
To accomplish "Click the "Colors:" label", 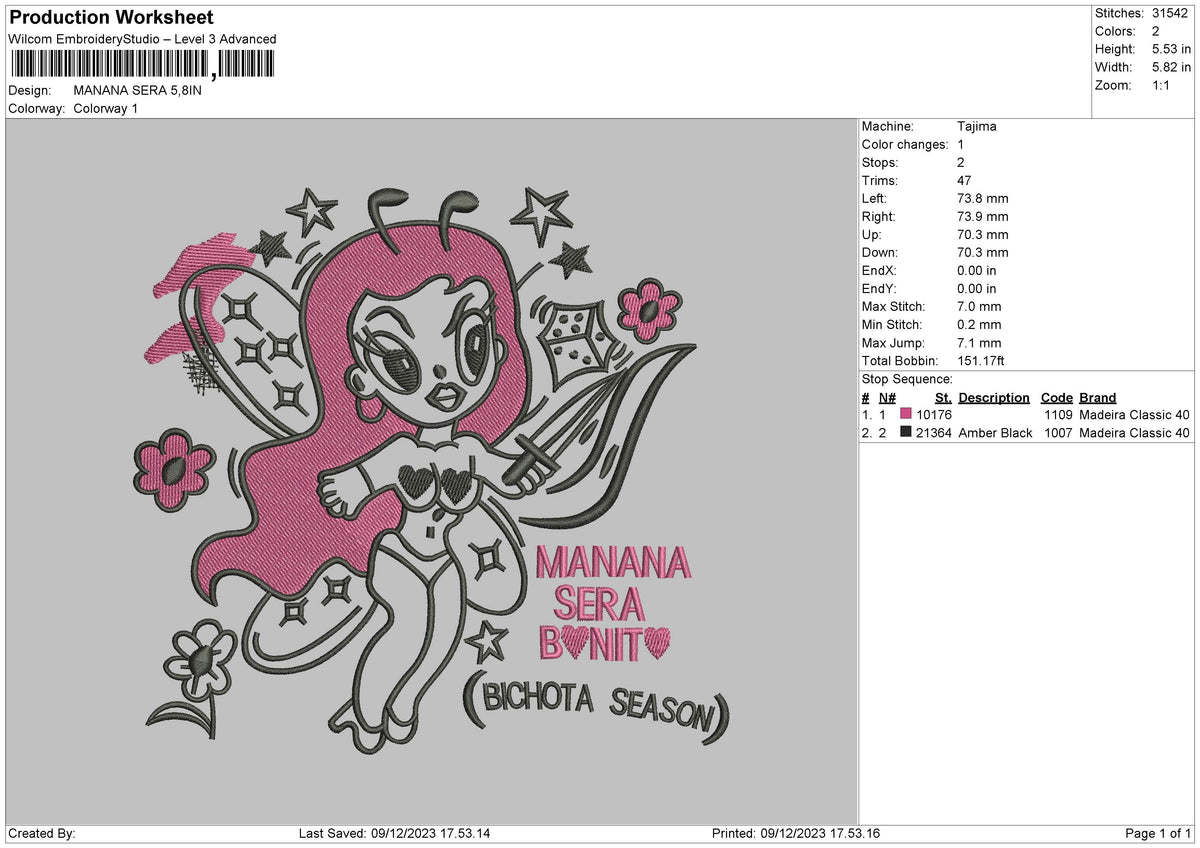I will [1115, 31].
